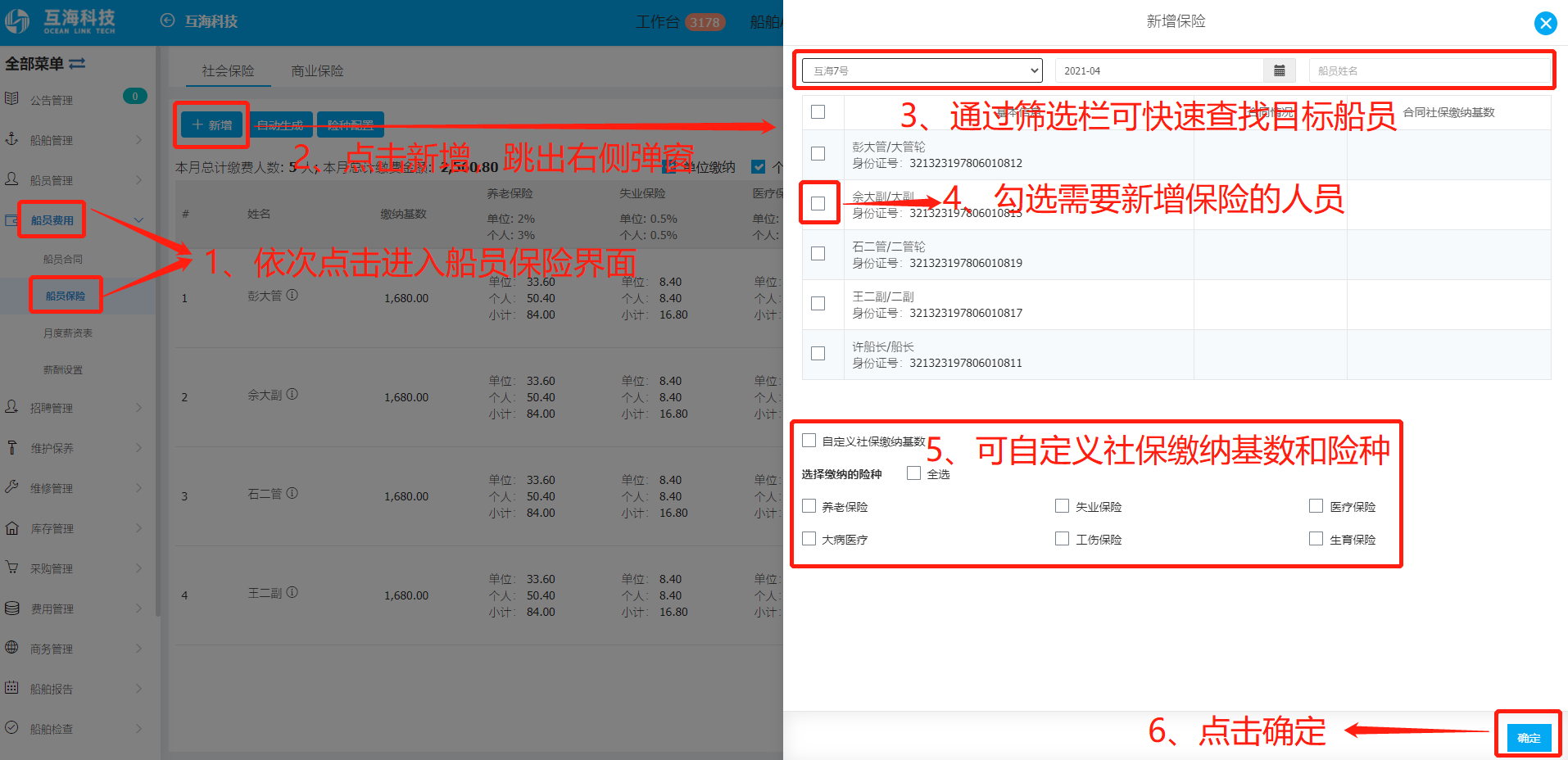Image resolution: width=1568 pixels, height=760 pixels.
Task: Expand the 招聘管理 menu chevron
Action: coord(138,407)
